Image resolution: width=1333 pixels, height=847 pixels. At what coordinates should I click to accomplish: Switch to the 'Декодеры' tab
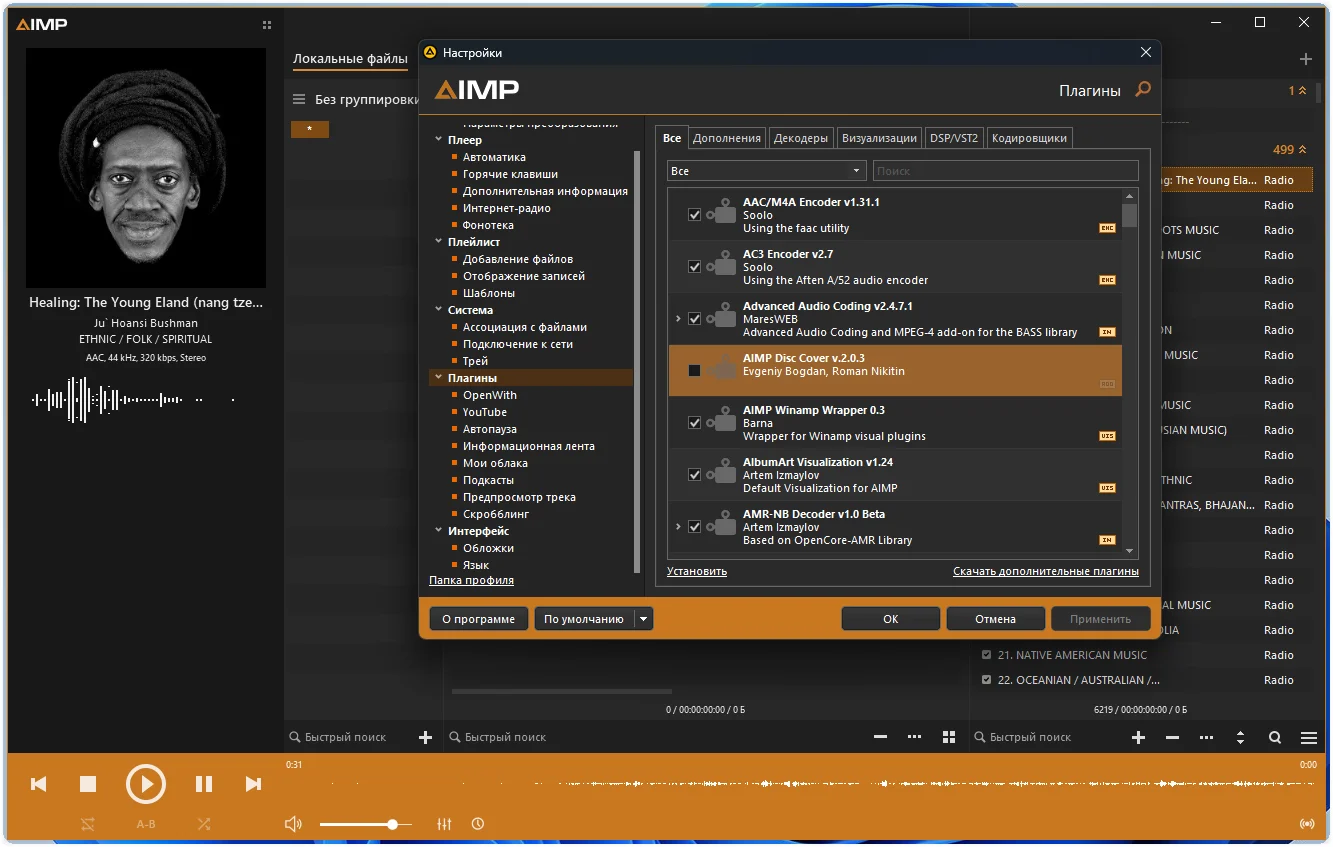(800, 138)
